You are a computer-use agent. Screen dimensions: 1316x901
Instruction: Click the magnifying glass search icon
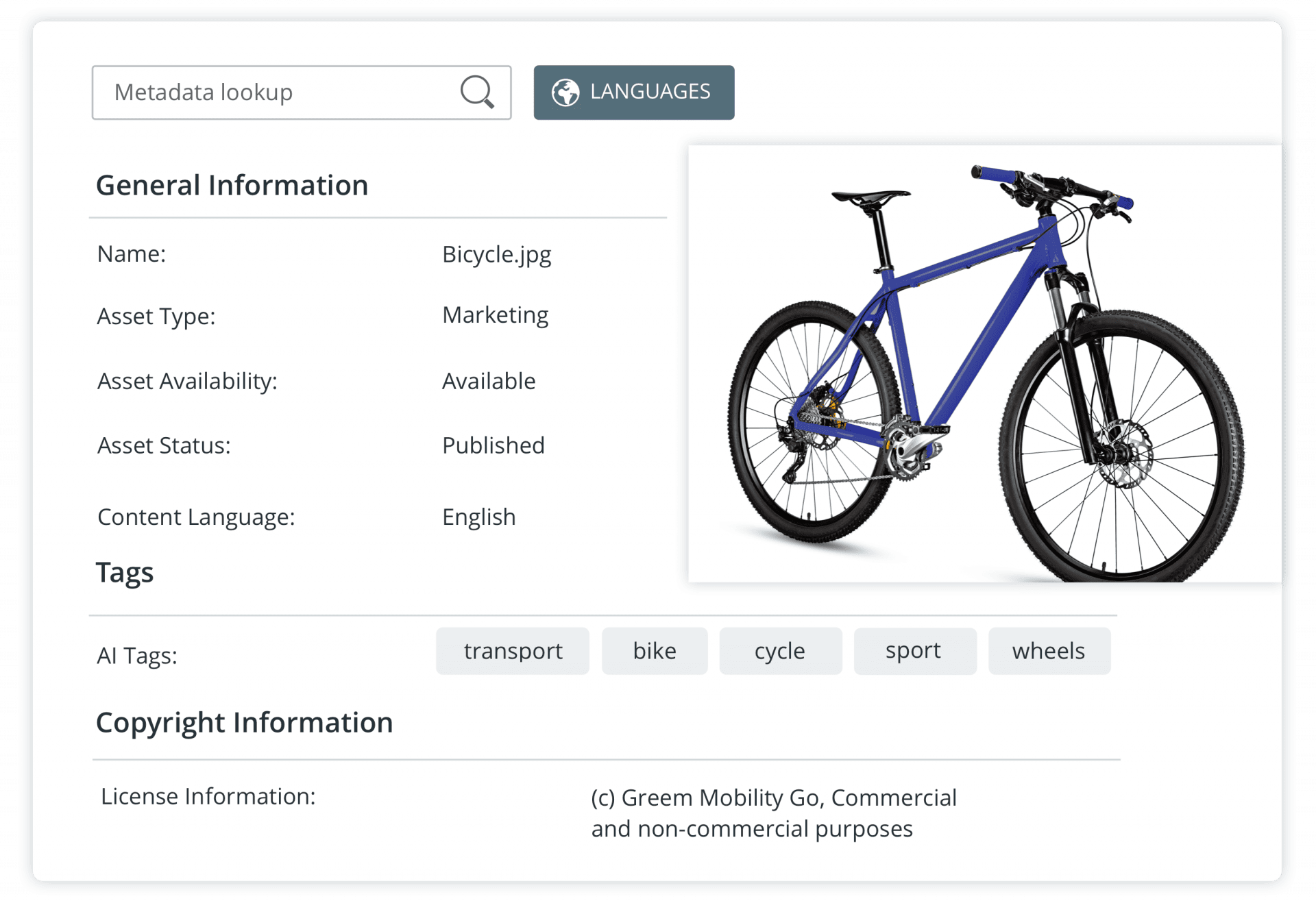478,92
